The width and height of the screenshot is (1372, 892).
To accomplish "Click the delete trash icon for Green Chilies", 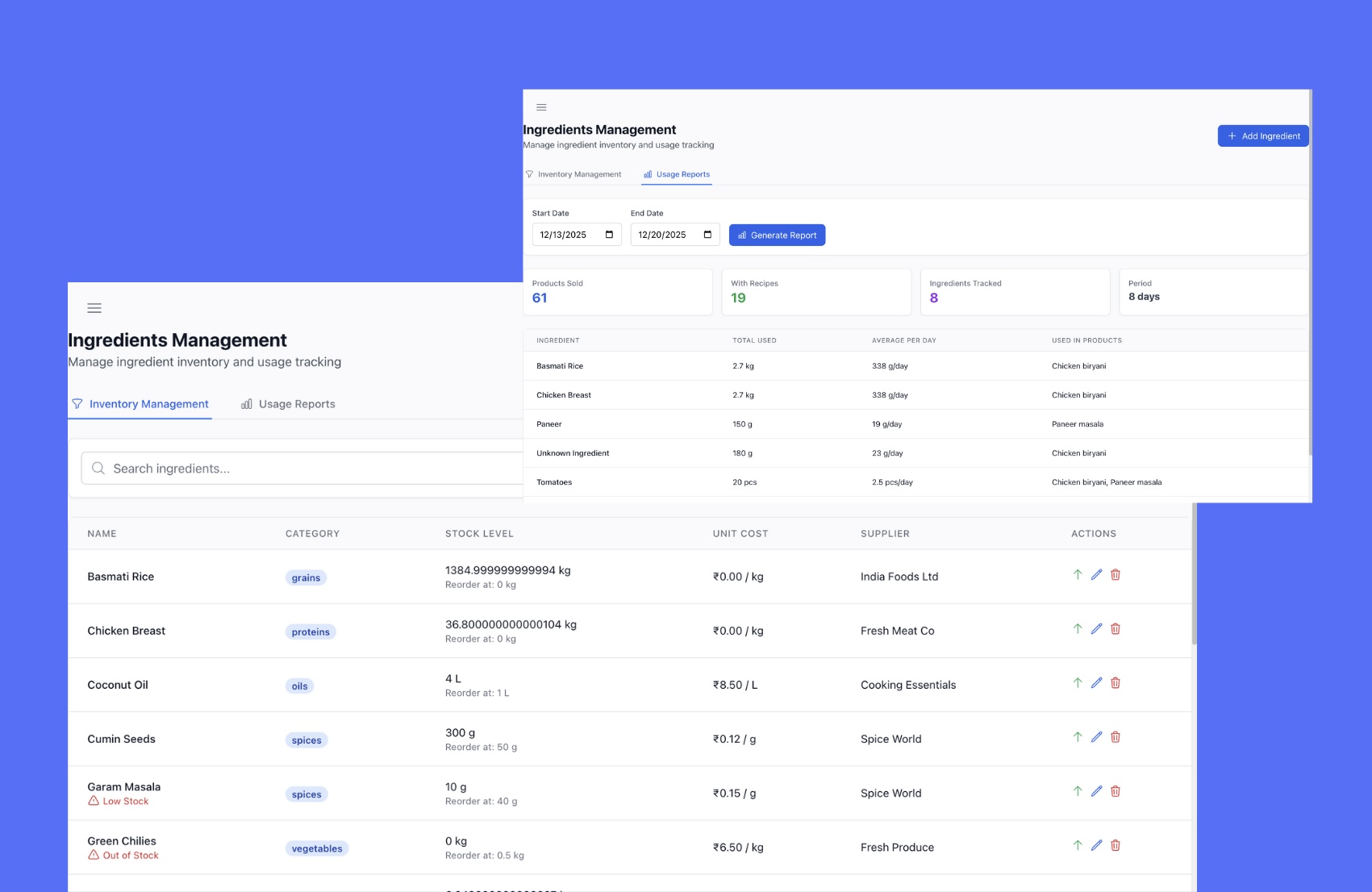I will pyautogui.click(x=1116, y=845).
